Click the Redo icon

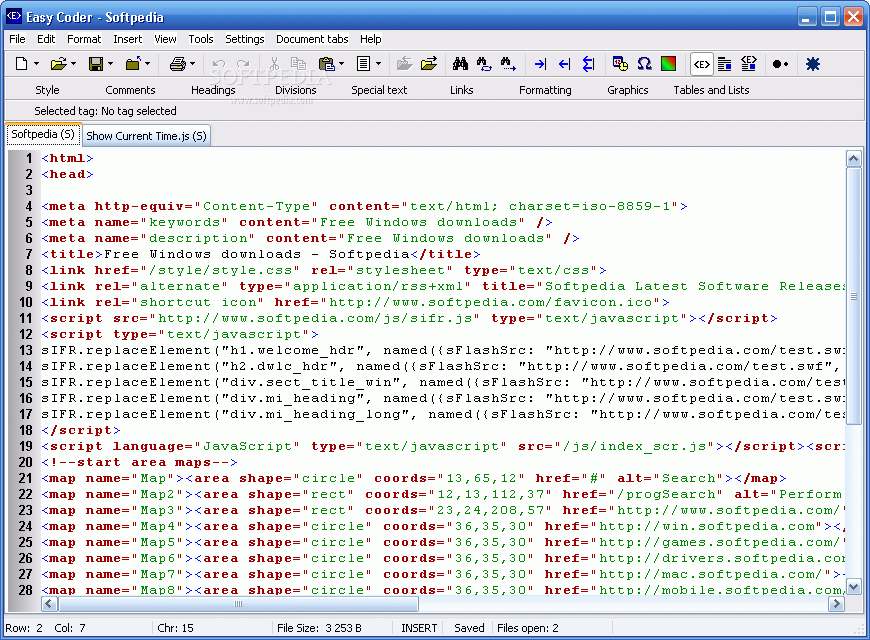(x=243, y=64)
